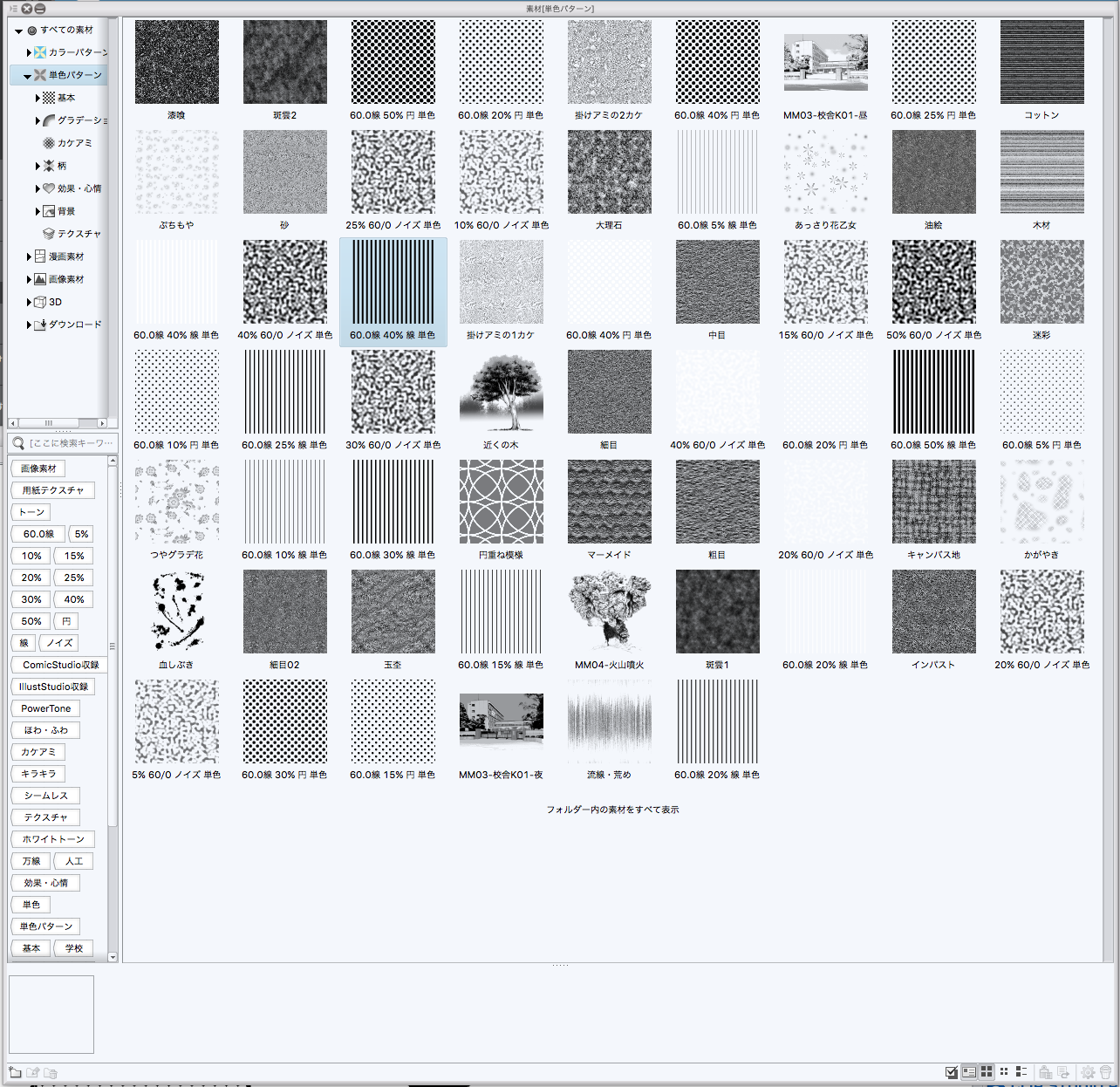
Task: Select the 近くの木 tree thumbnail
Action: (501, 392)
